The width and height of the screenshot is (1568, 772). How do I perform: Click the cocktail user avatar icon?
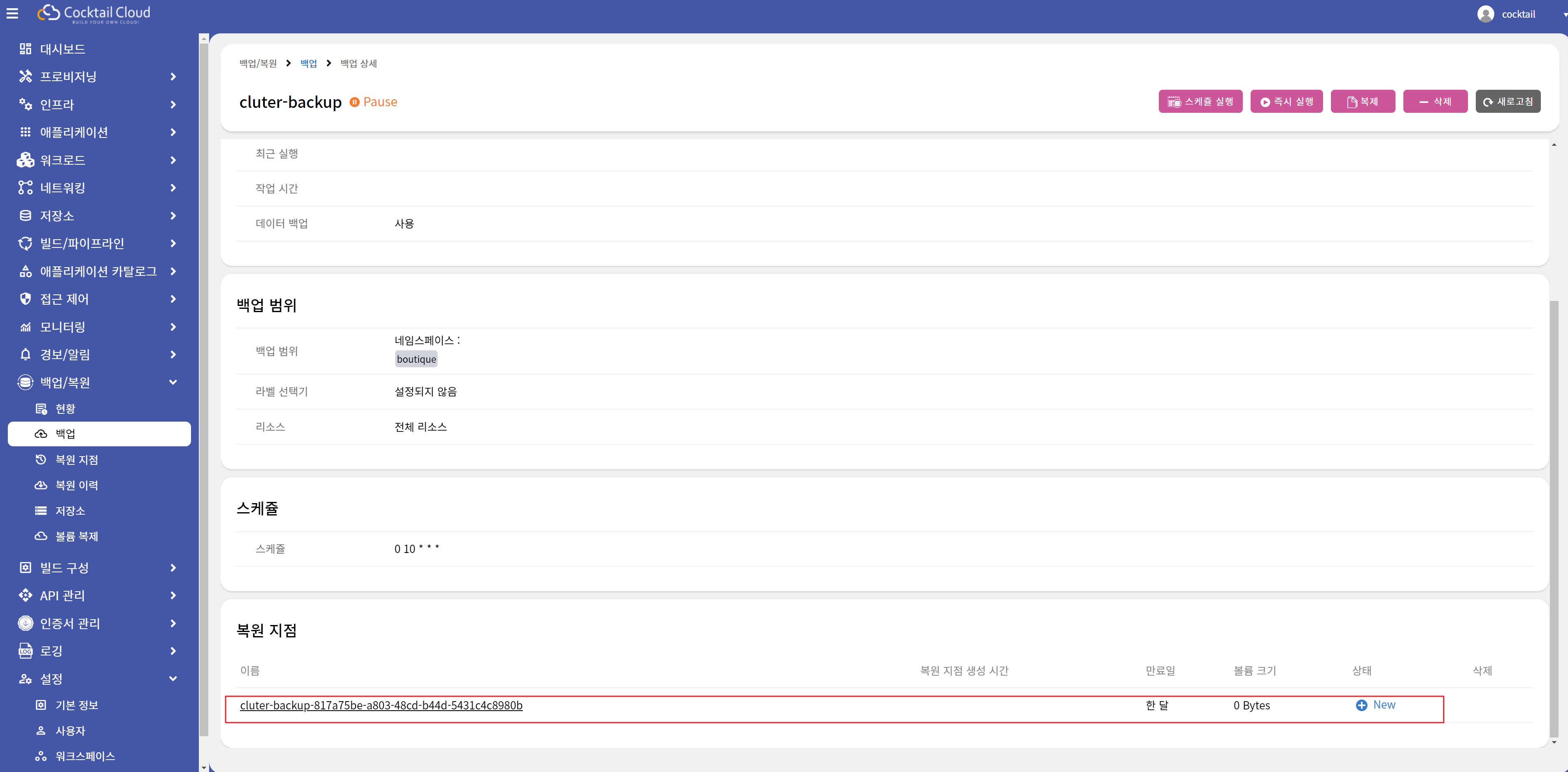click(x=1485, y=14)
